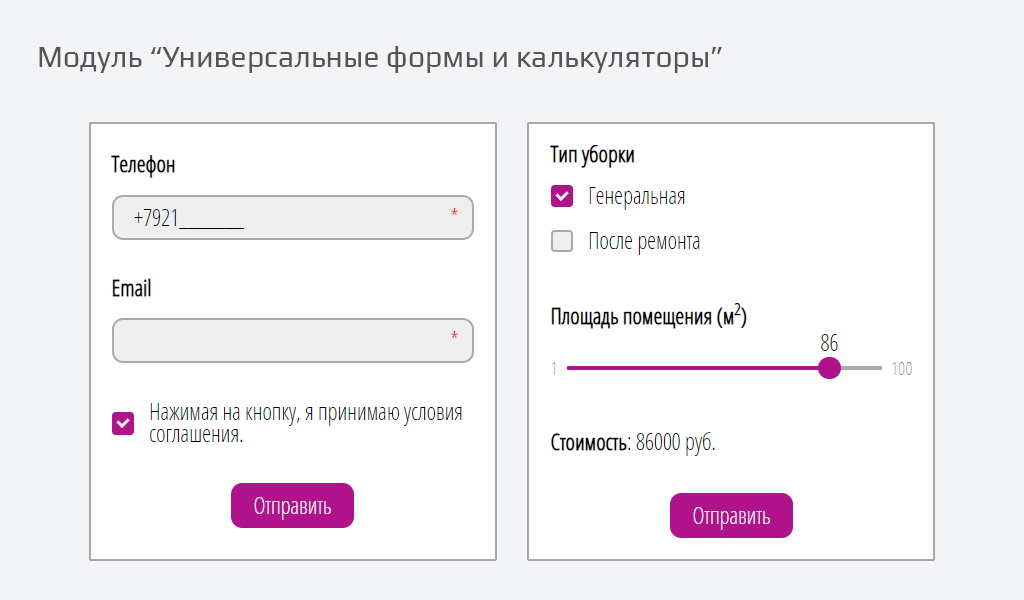Click the Email field label
The height and width of the screenshot is (600, 1024).
[x=131, y=289]
